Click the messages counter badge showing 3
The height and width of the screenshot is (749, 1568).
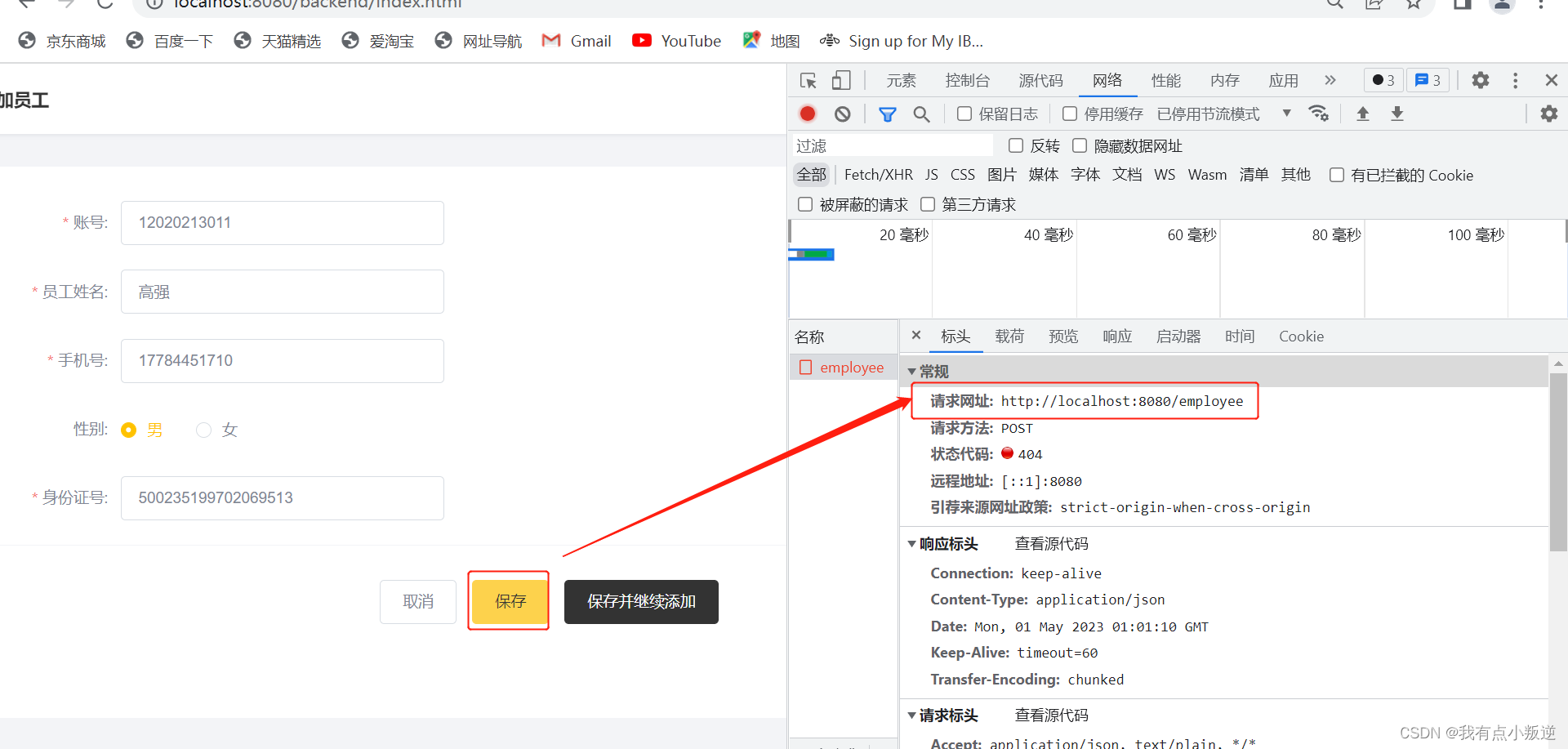coord(1428,80)
